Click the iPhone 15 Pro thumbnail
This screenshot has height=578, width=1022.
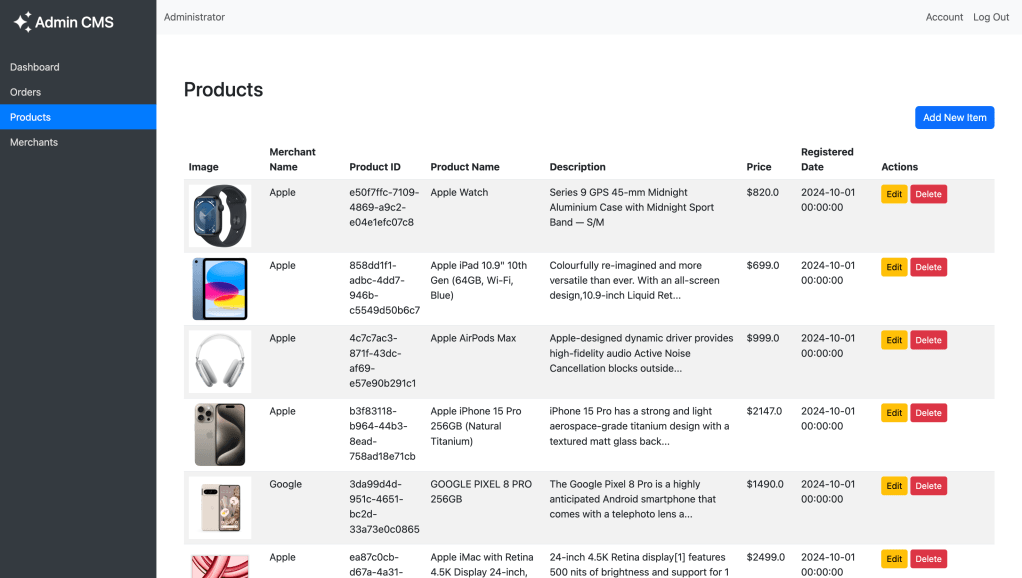[219, 434]
